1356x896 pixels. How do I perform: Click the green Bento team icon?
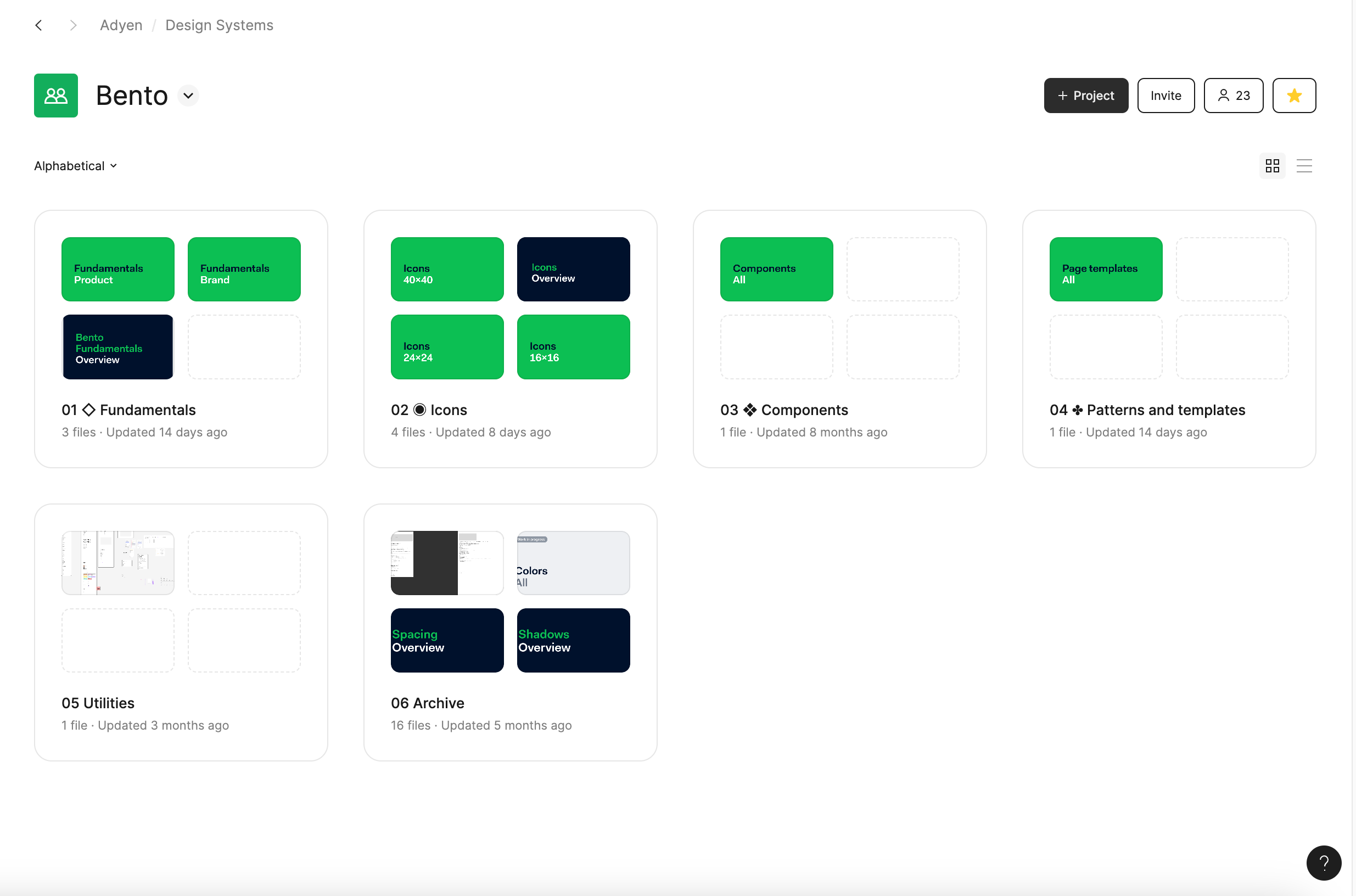56,96
